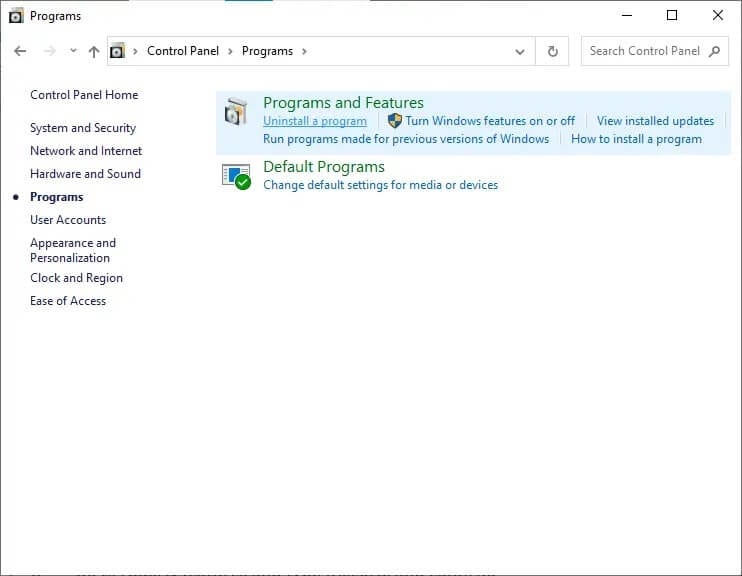Close the Programs window

pyautogui.click(x=717, y=15)
